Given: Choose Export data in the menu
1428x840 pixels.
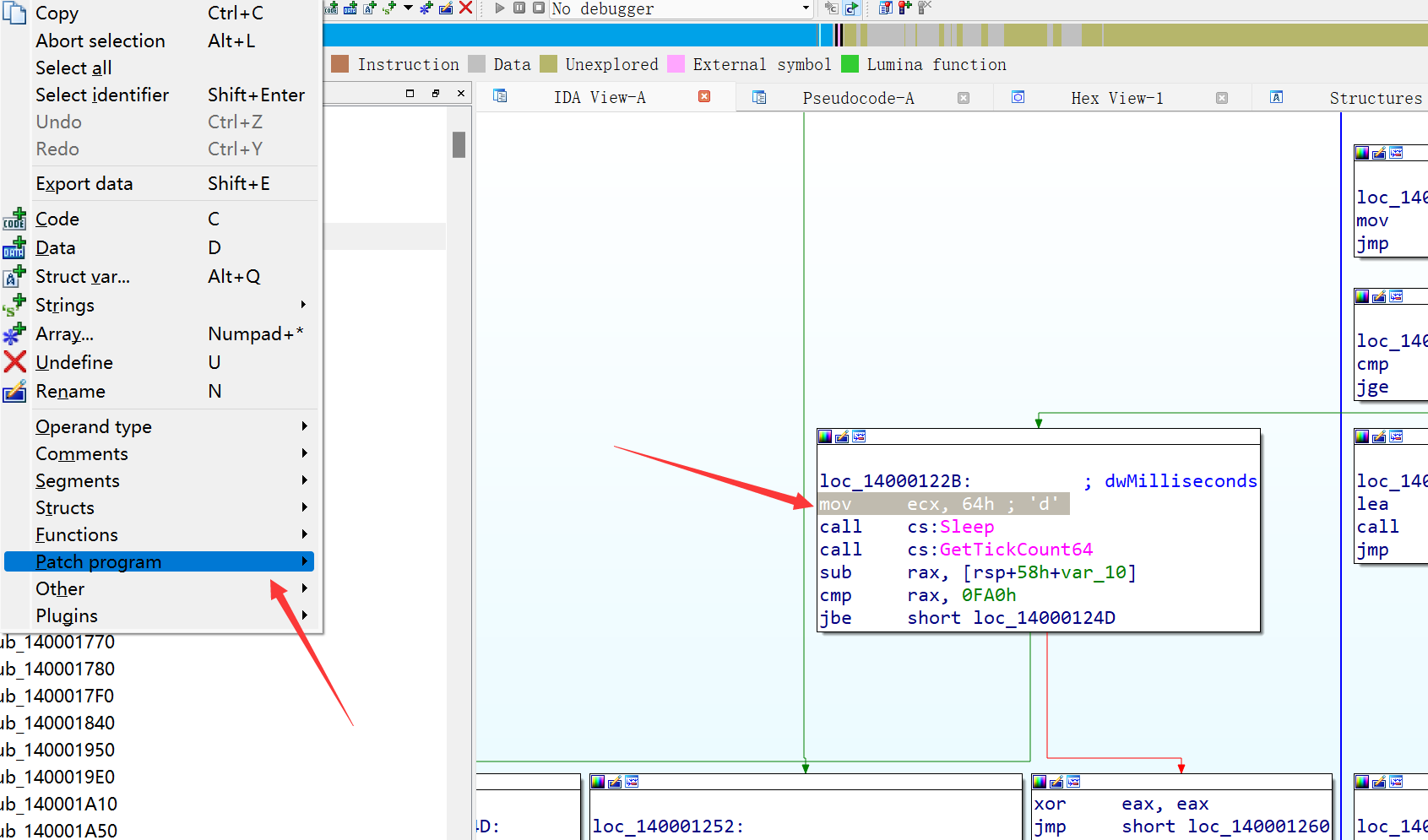Looking at the screenshot, I should click(x=160, y=183).
